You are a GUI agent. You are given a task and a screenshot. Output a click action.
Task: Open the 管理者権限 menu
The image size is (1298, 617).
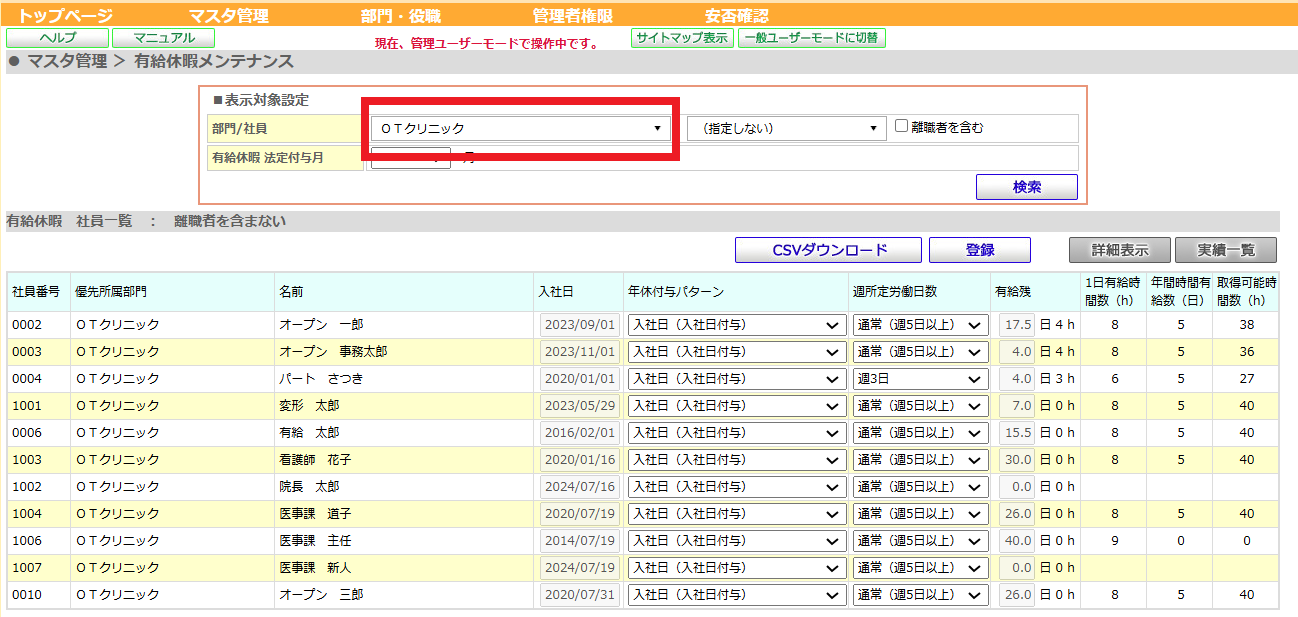(572, 16)
